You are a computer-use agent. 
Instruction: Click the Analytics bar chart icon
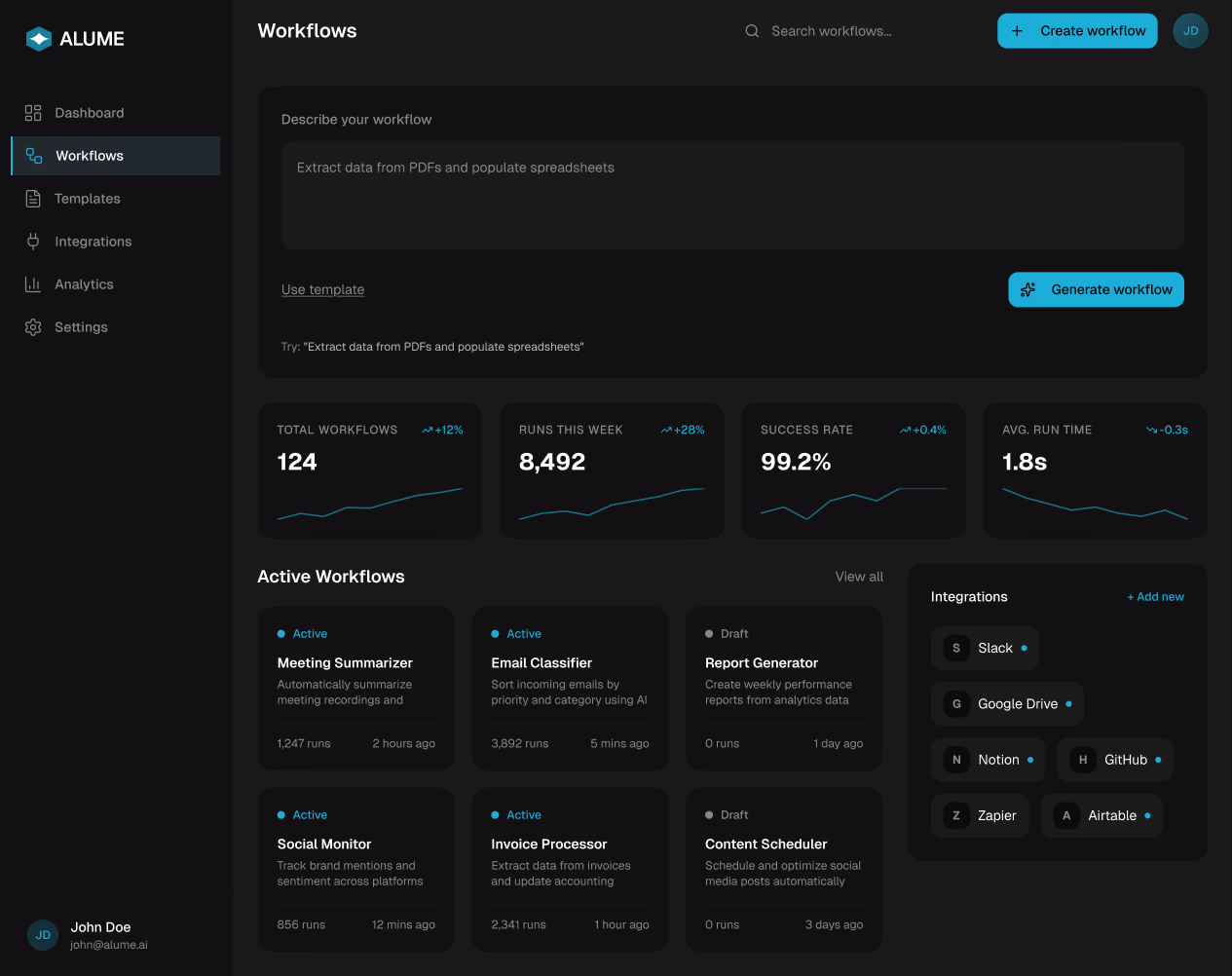33,284
